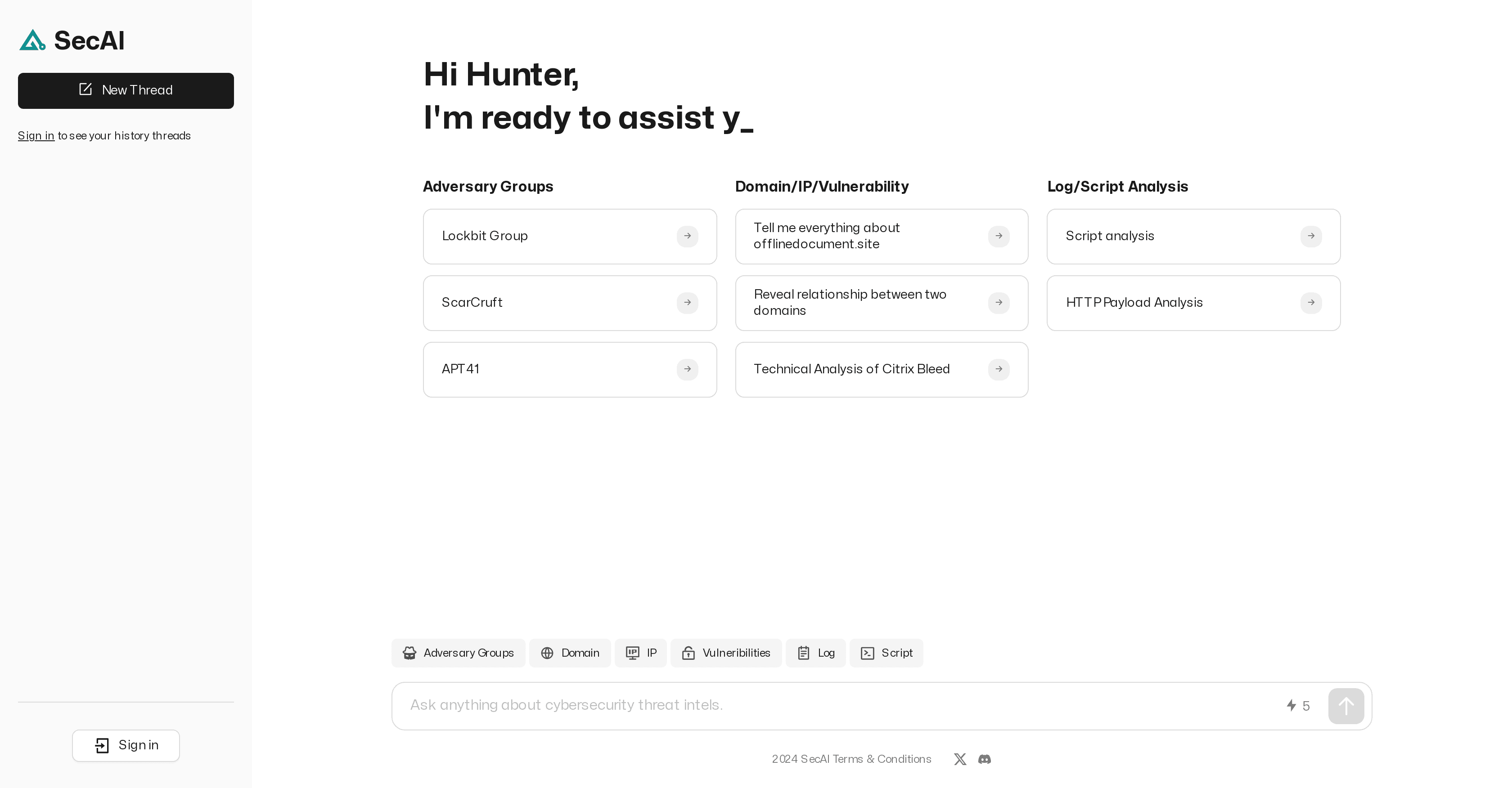This screenshot has width=1512, height=788.
Task: Select the Domain category chip
Action: [x=569, y=653]
